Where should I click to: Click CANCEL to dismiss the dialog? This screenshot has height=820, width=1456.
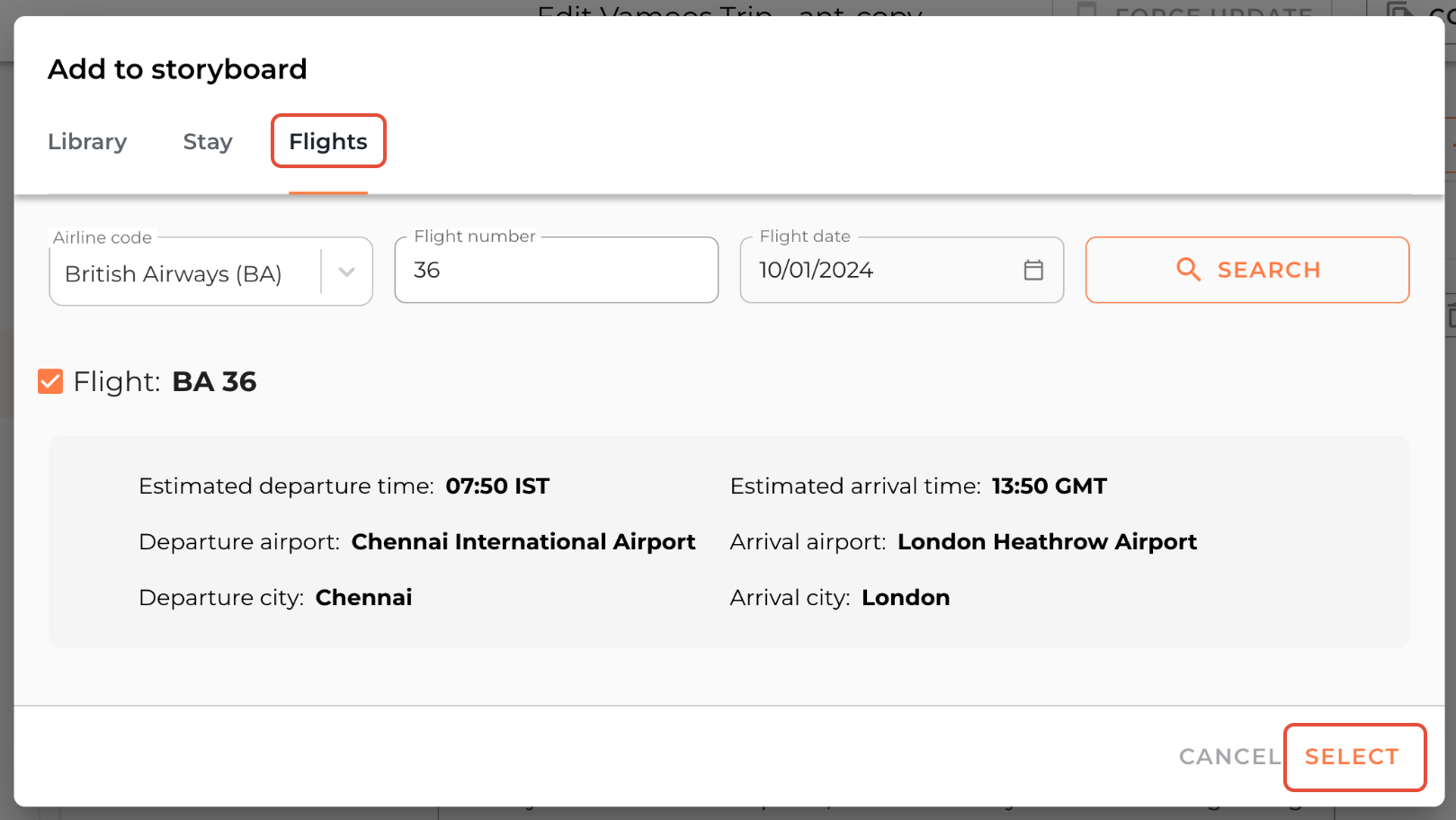pyautogui.click(x=1228, y=756)
